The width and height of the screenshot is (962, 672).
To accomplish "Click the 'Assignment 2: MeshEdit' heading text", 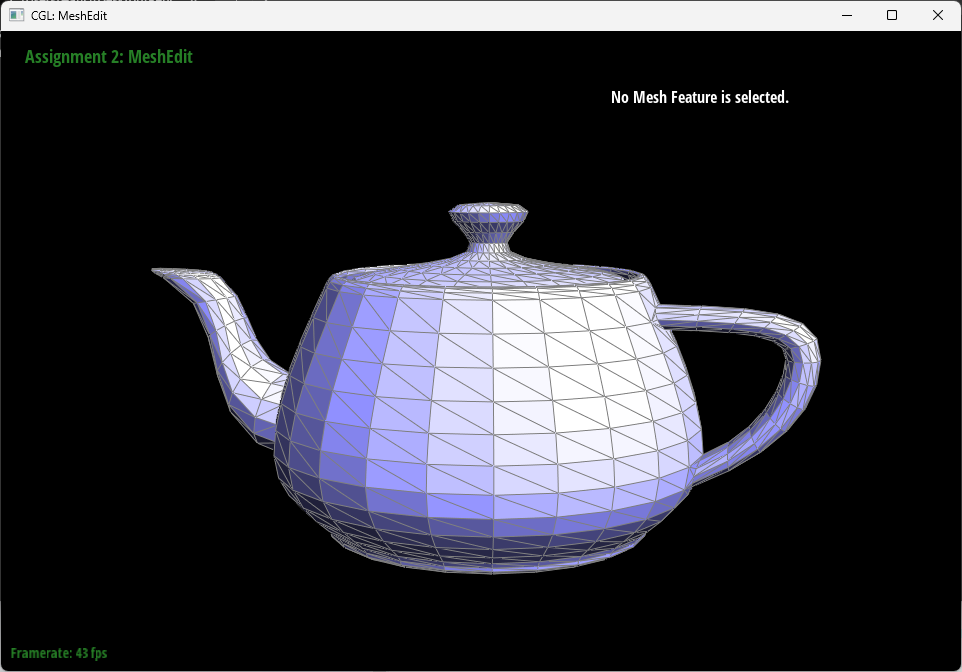I will (109, 57).
